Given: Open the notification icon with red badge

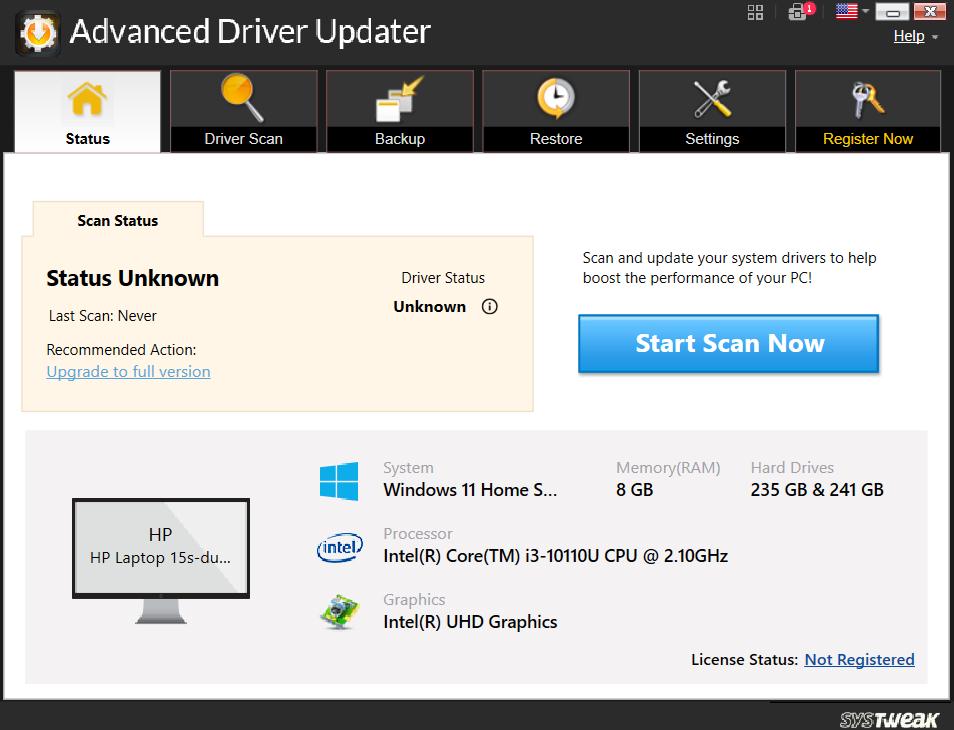Looking at the screenshot, I should pos(799,12).
